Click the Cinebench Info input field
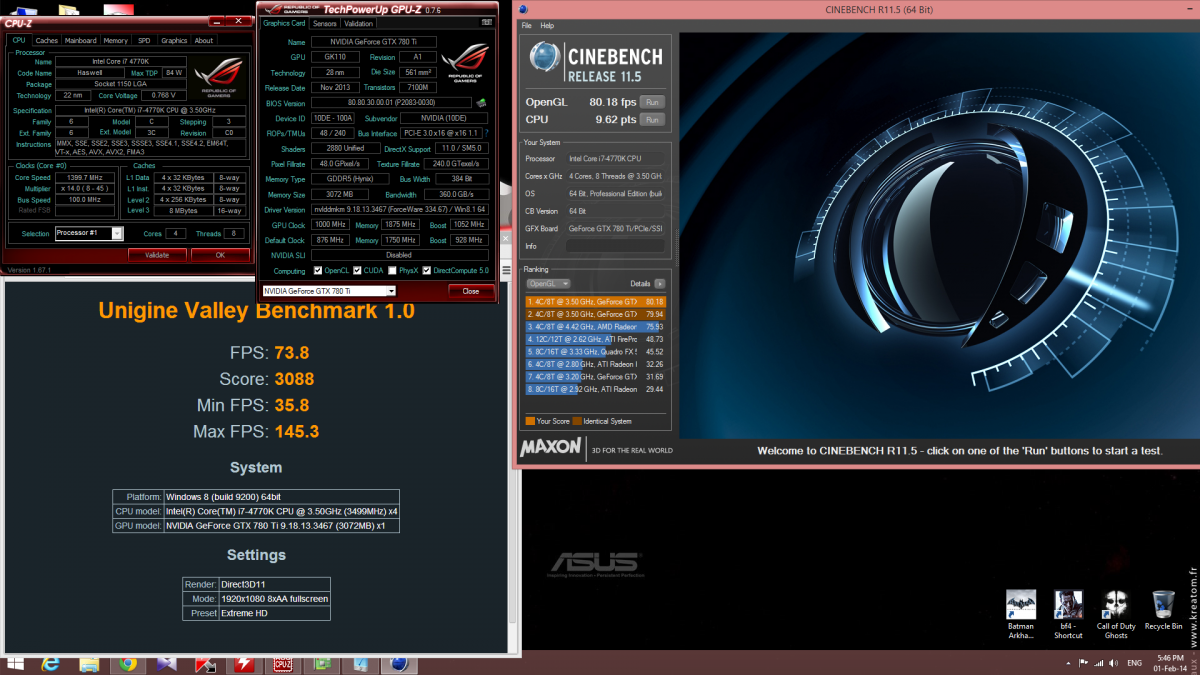This screenshot has width=1200, height=675. click(615, 246)
